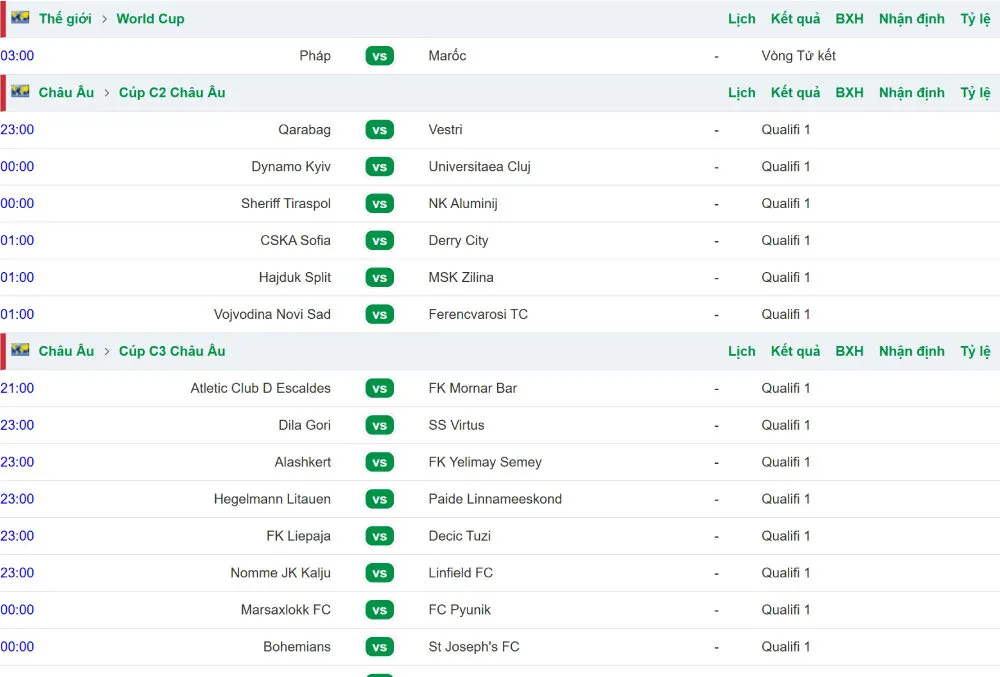Click the 23:00 kickoff time for Qarabag
Viewport: 1000px width, 677px height.
pyautogui.click(x=17, y=130)
